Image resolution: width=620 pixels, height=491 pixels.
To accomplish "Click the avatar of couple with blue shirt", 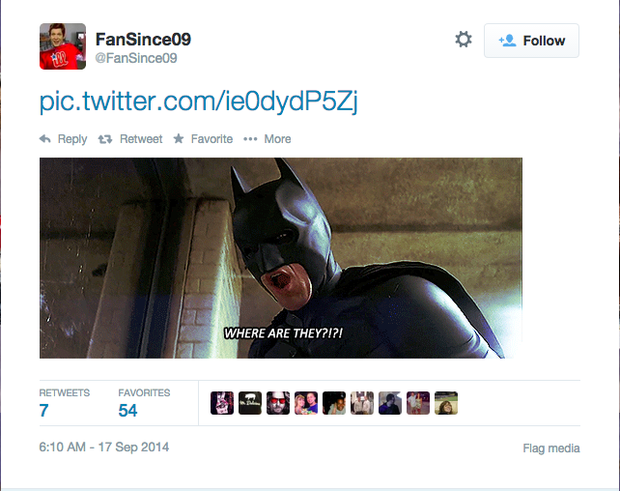I will (306, 403).
